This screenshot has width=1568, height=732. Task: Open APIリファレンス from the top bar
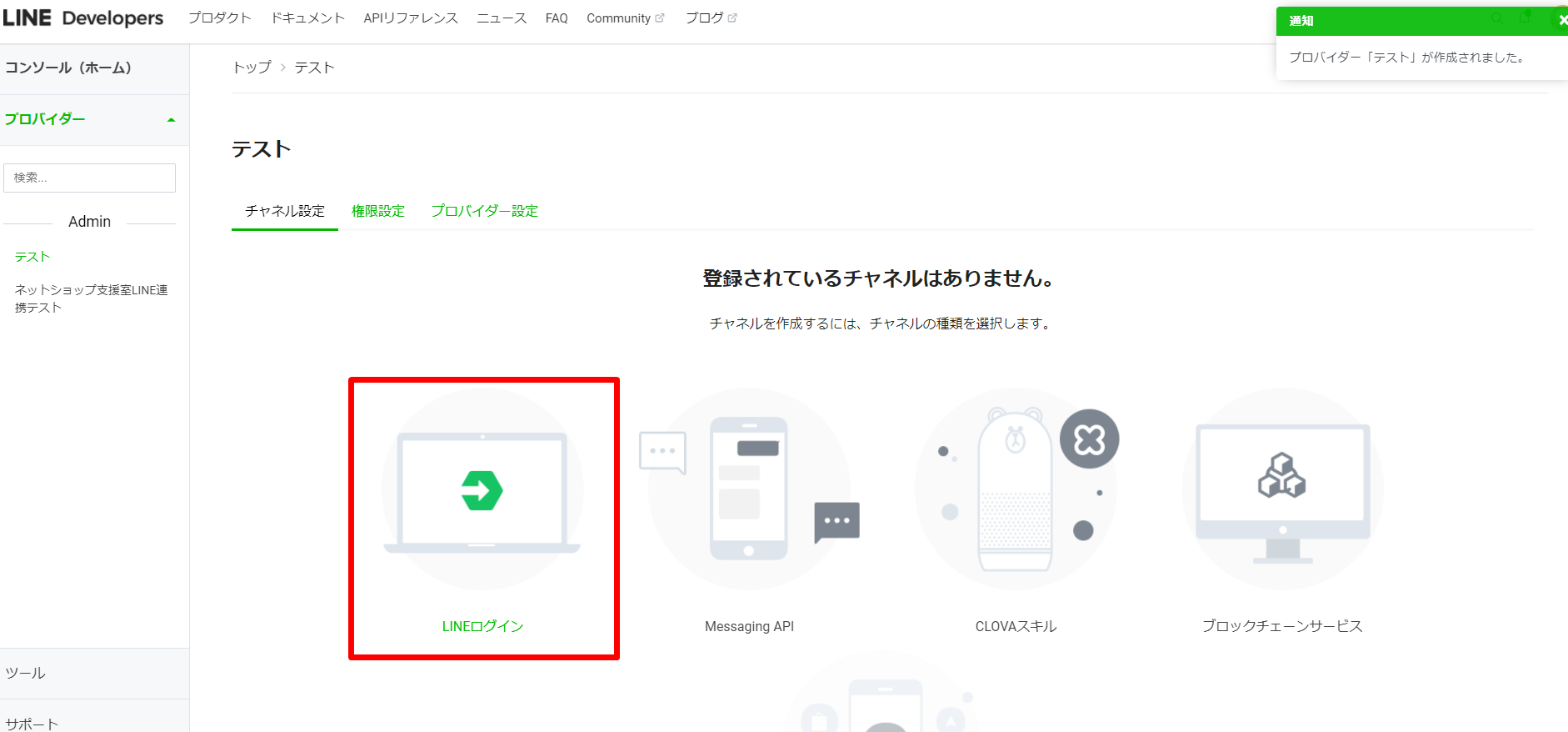click(411, 18)
